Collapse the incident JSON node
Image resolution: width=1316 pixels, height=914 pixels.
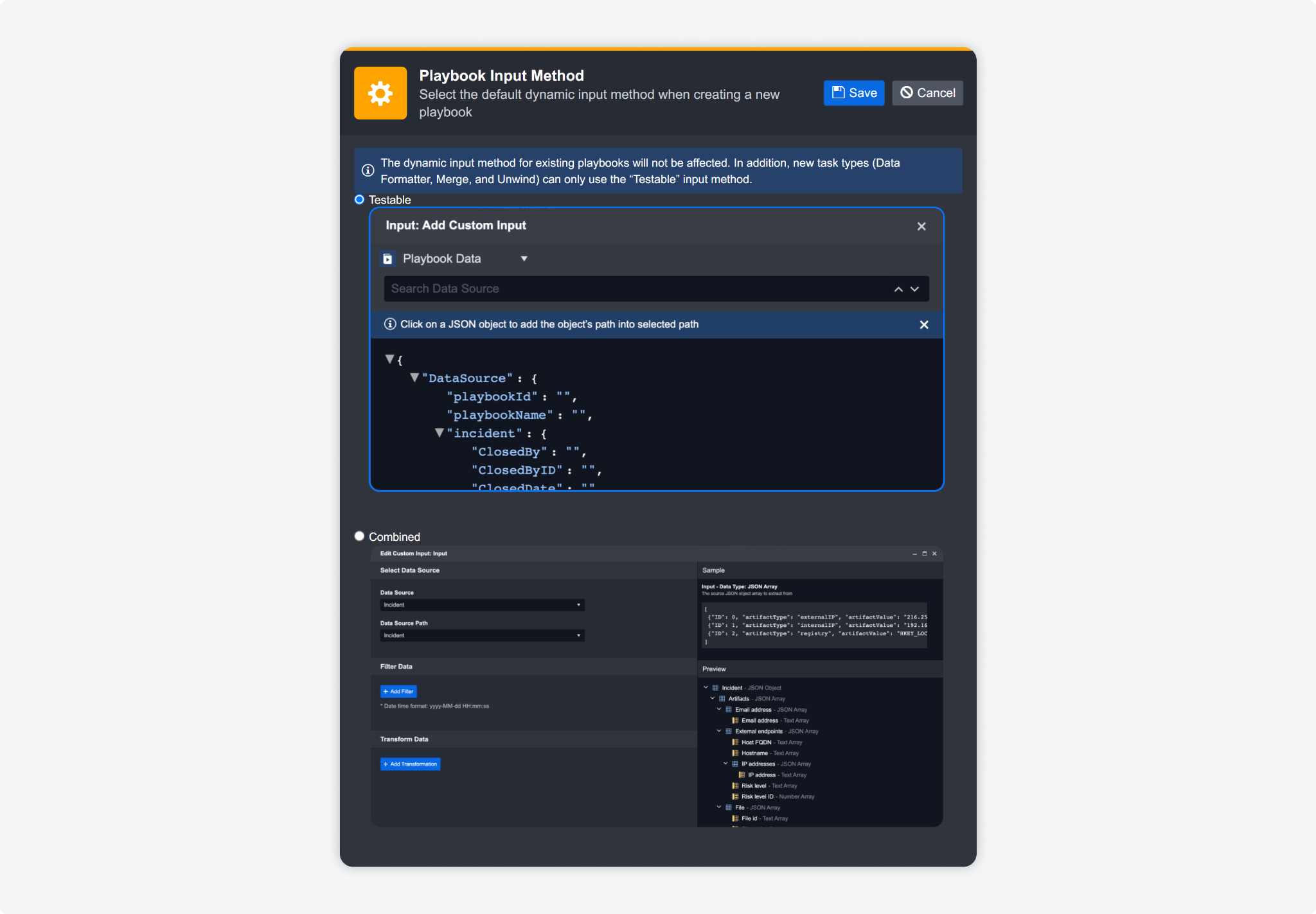pyautogui.click(x=440, y=433)
